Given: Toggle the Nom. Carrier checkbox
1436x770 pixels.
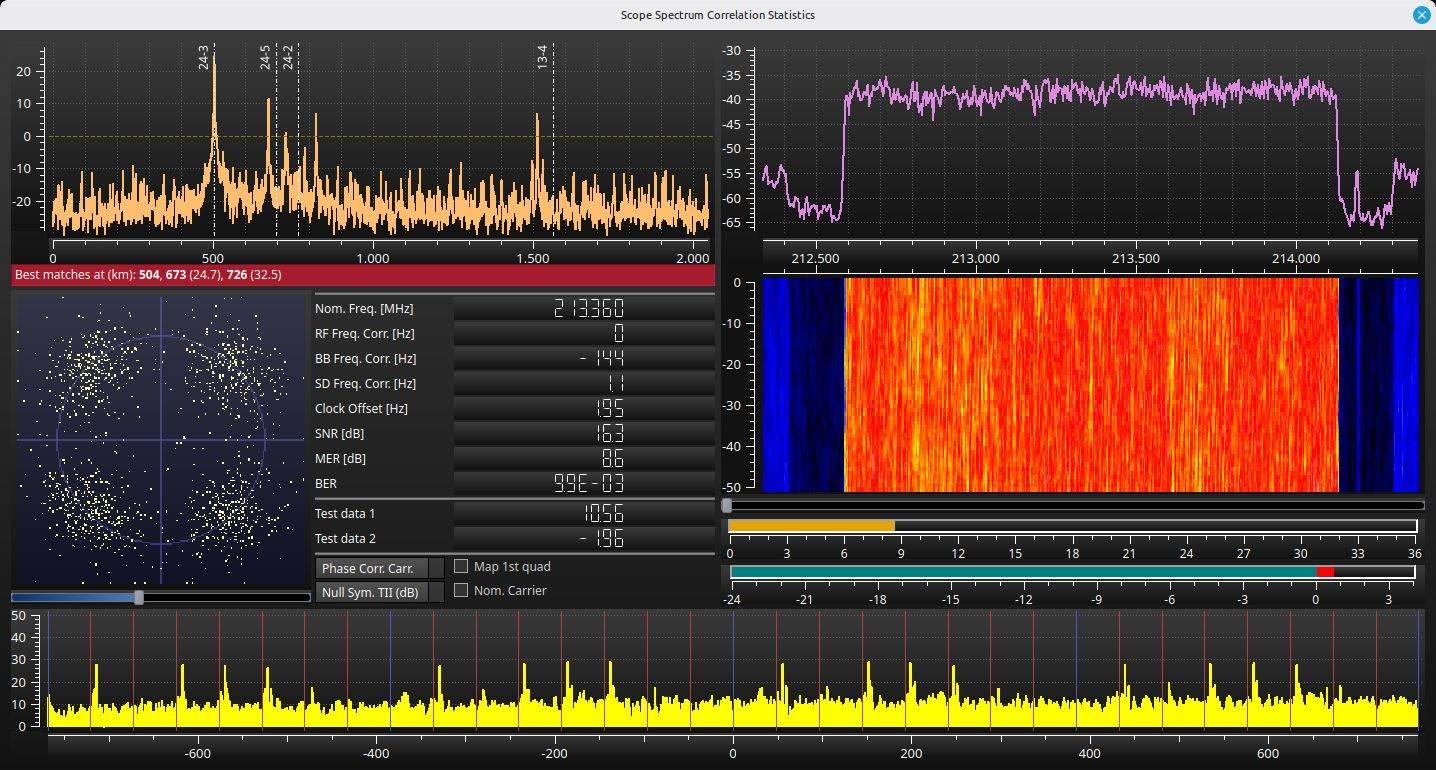Looking at the screenshot, I should [x=461, y=590].
